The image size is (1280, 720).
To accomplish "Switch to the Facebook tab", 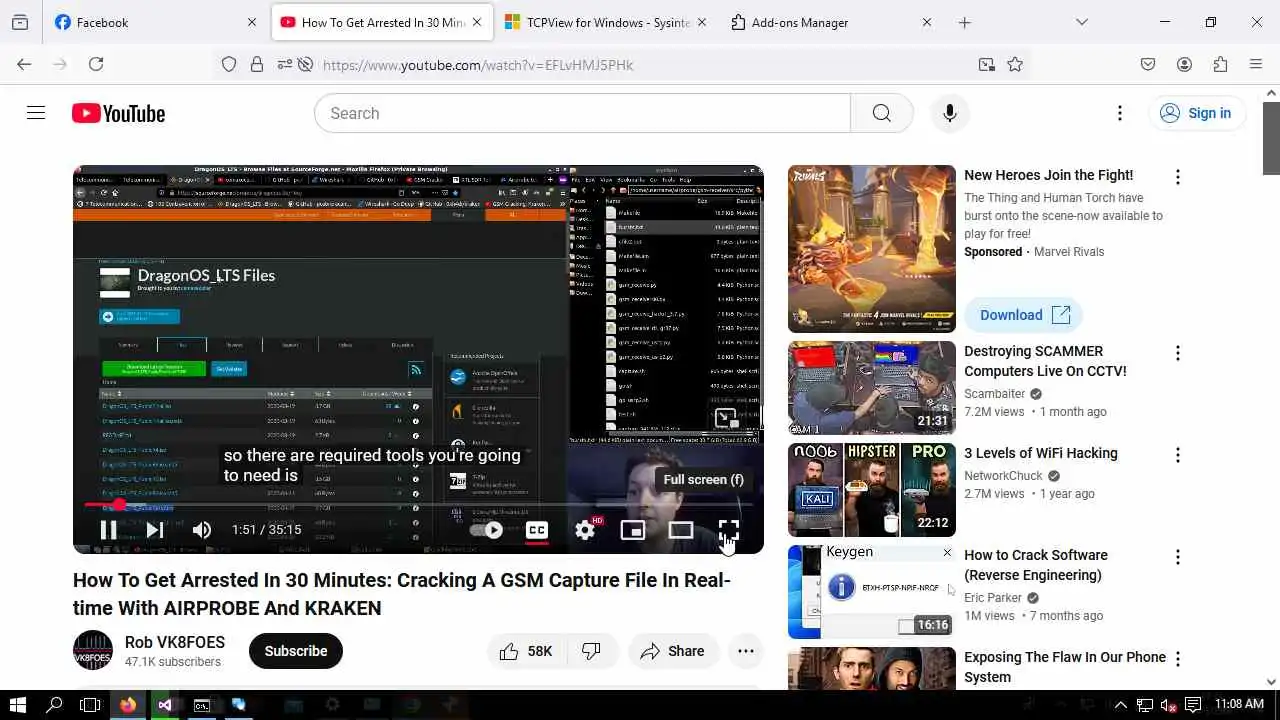I will pyautogui.click(x=155, y=22).
